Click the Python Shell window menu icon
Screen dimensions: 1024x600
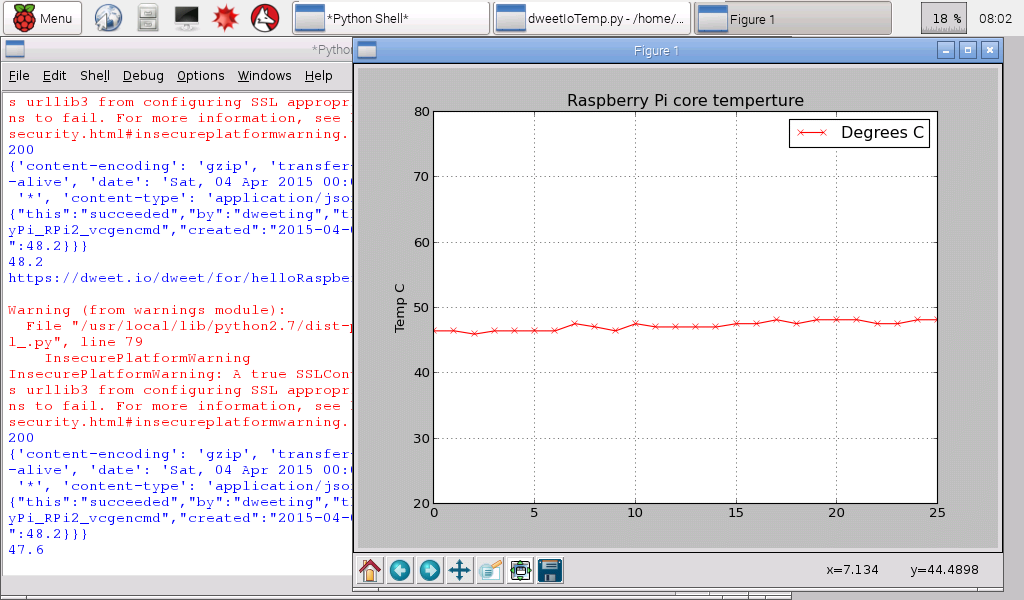[x=14, y=49]
